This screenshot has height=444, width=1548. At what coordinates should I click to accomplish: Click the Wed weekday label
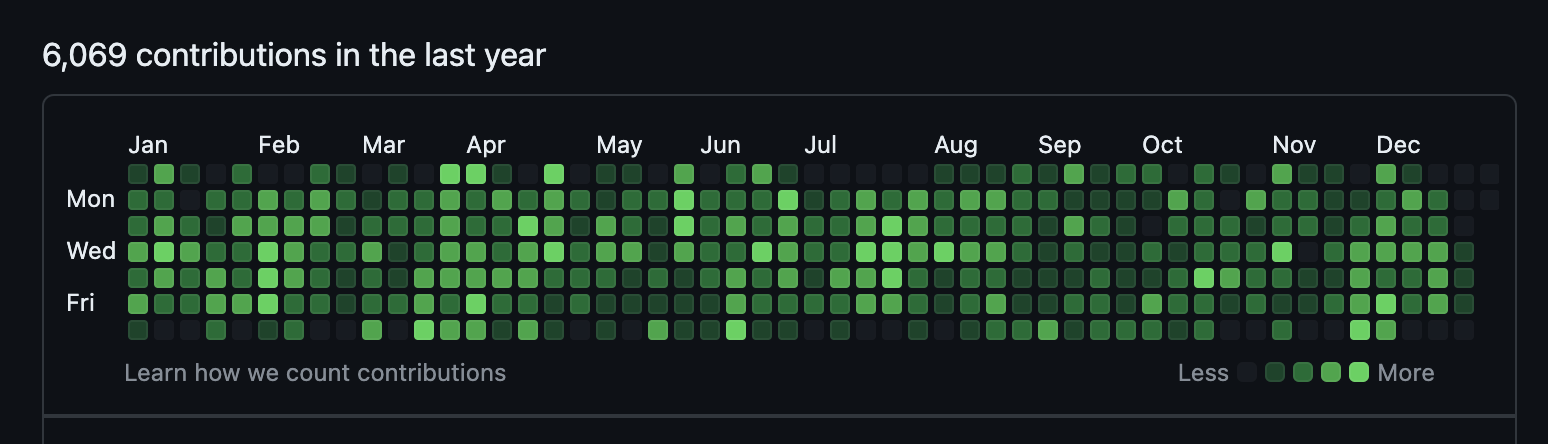(91, 251)
